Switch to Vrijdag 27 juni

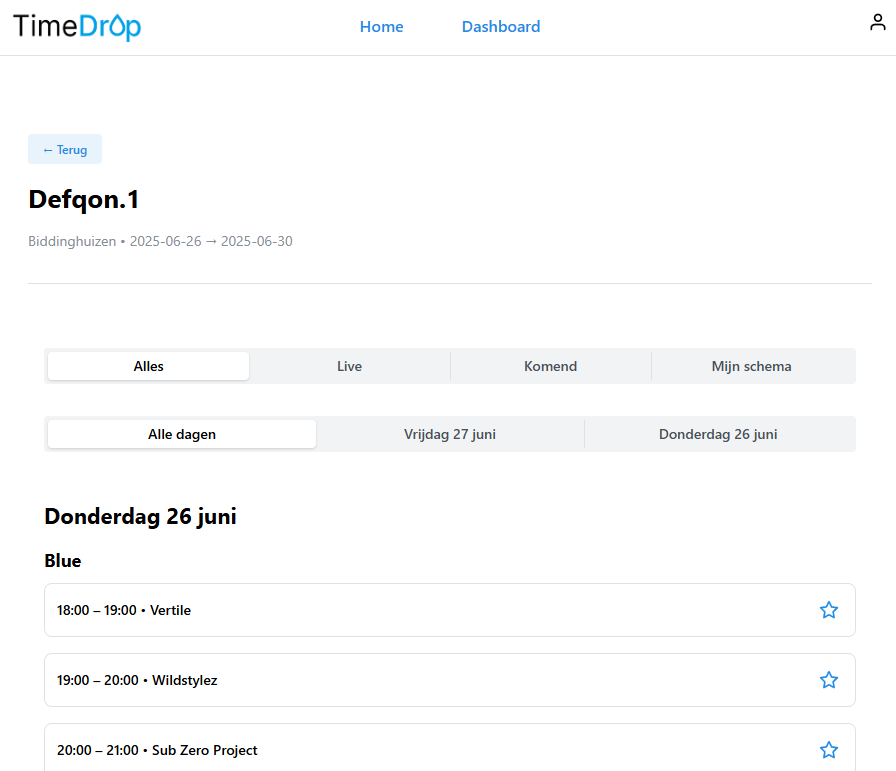click(x=450, y=434)
